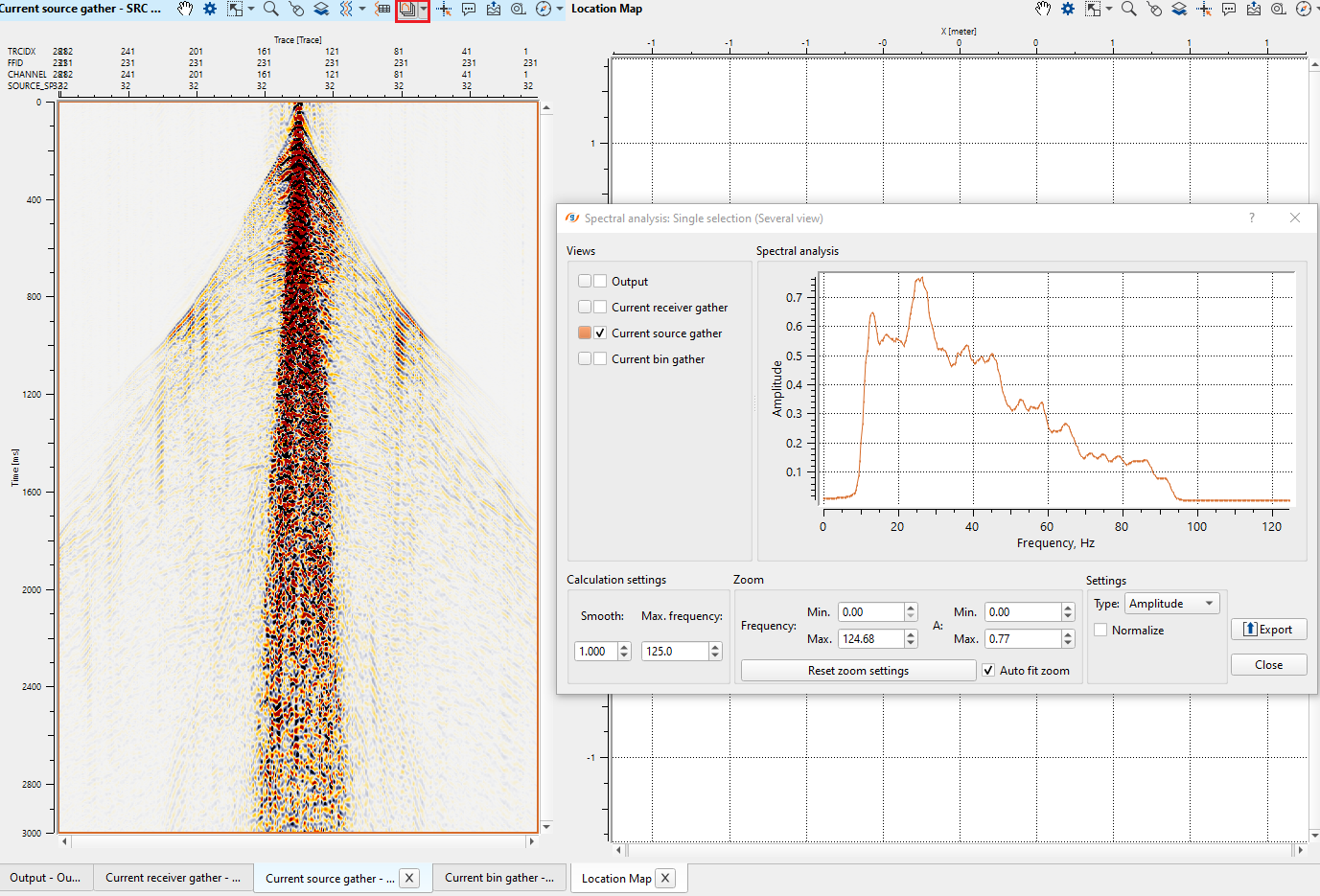
Task: Click the comment bubble icon in source gather toolbar
Action: (469, 9)
